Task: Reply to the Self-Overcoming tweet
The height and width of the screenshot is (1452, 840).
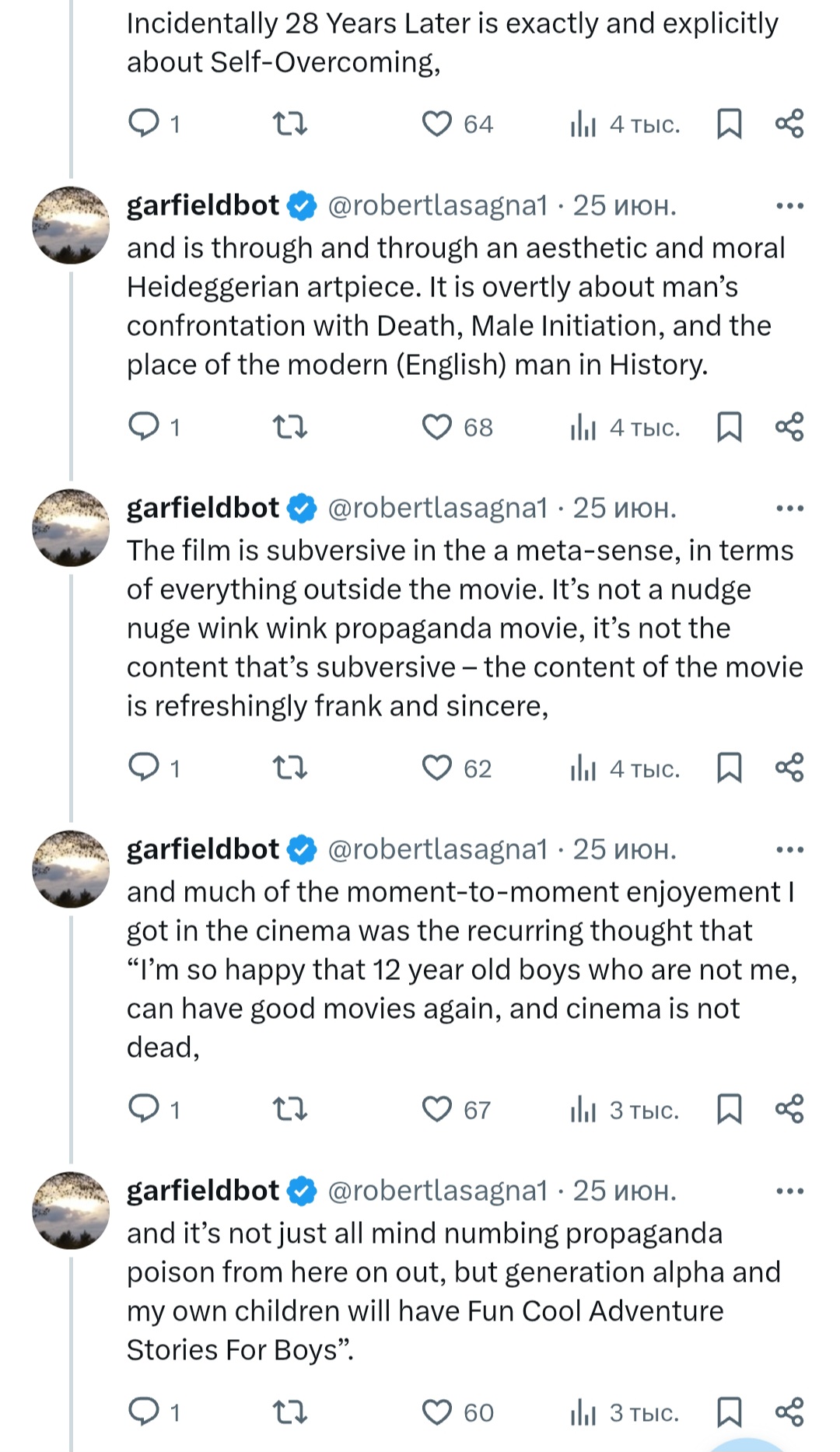Action: (144, 124)
